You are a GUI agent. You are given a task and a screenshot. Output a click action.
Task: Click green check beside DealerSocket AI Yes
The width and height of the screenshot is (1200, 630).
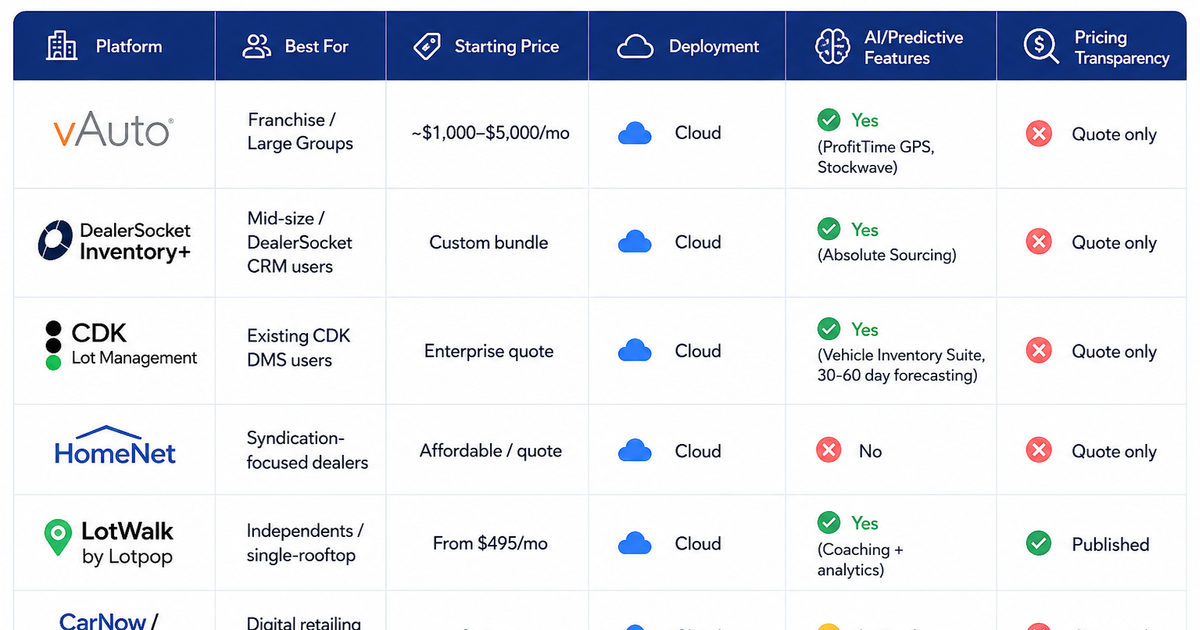(x=829, y=229)
